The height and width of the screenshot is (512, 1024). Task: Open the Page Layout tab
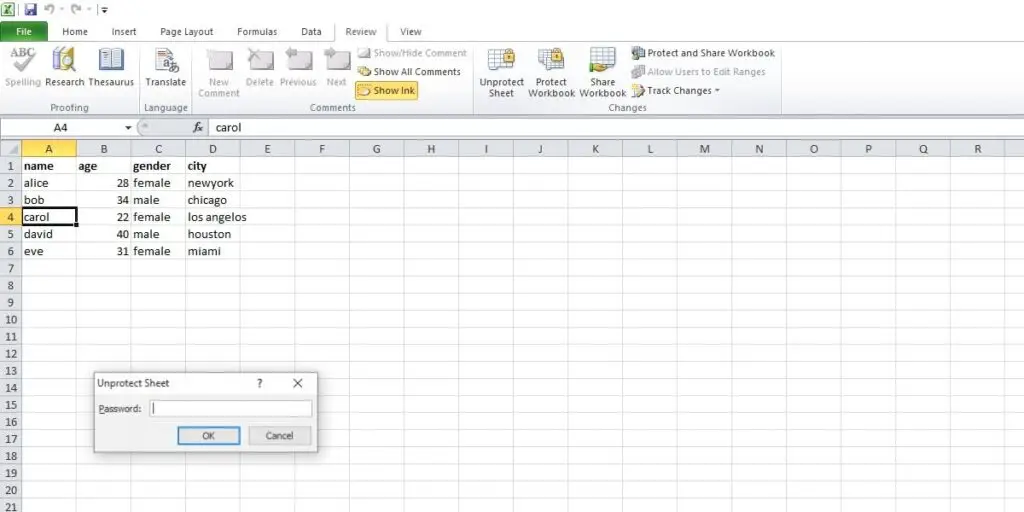187,31
